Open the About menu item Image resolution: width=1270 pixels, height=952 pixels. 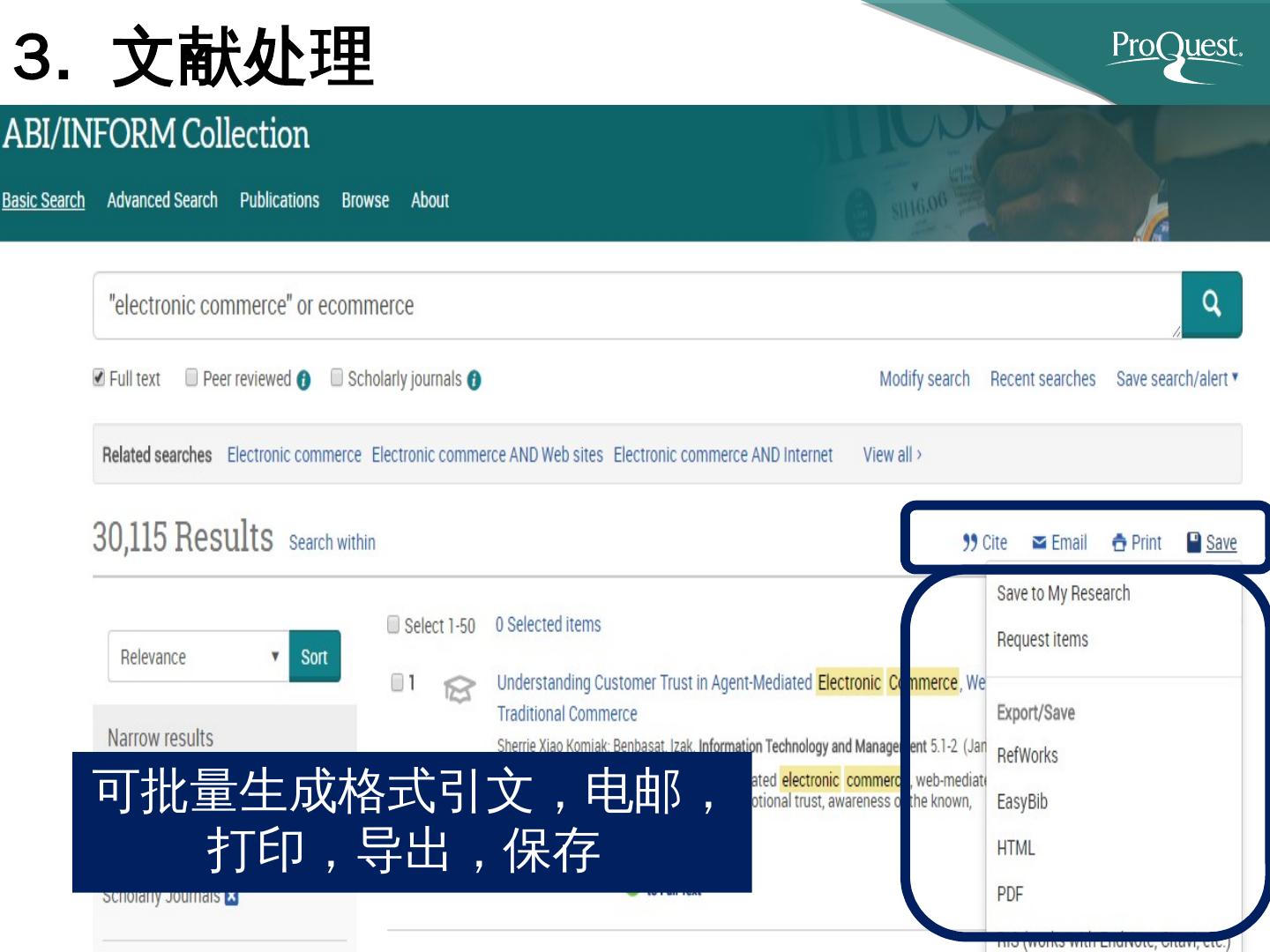pyautogui.click(x=430, y=200)
